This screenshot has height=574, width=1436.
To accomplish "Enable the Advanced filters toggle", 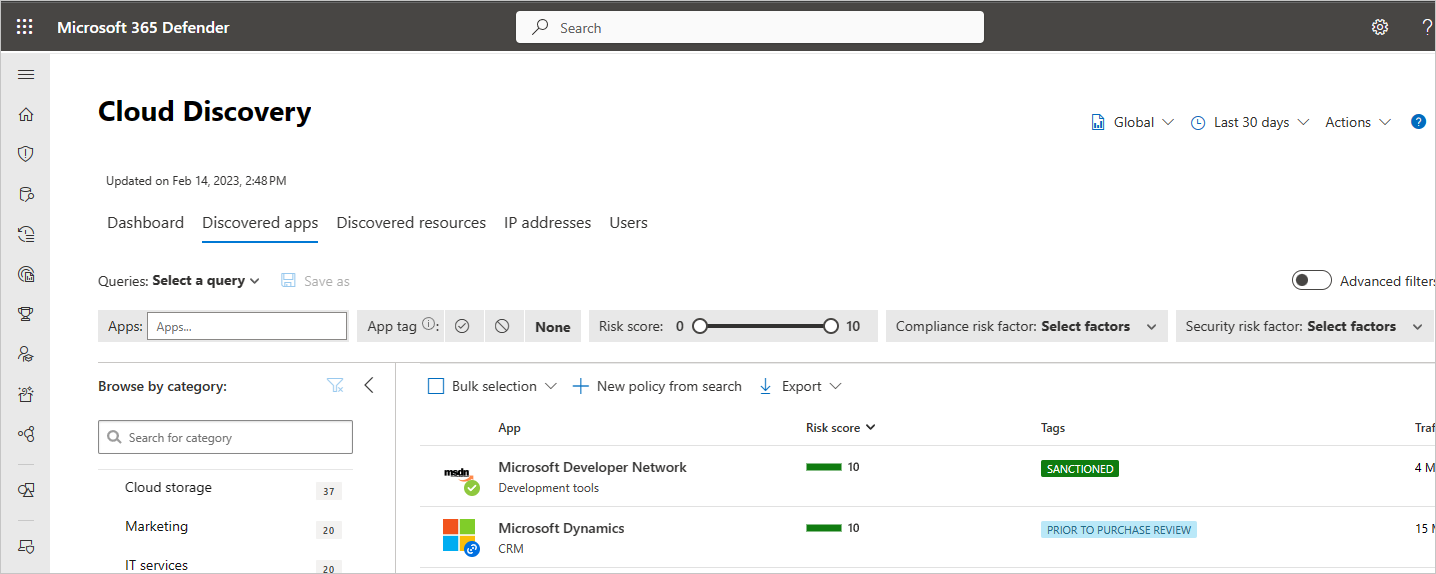I will coord(1311,281).
